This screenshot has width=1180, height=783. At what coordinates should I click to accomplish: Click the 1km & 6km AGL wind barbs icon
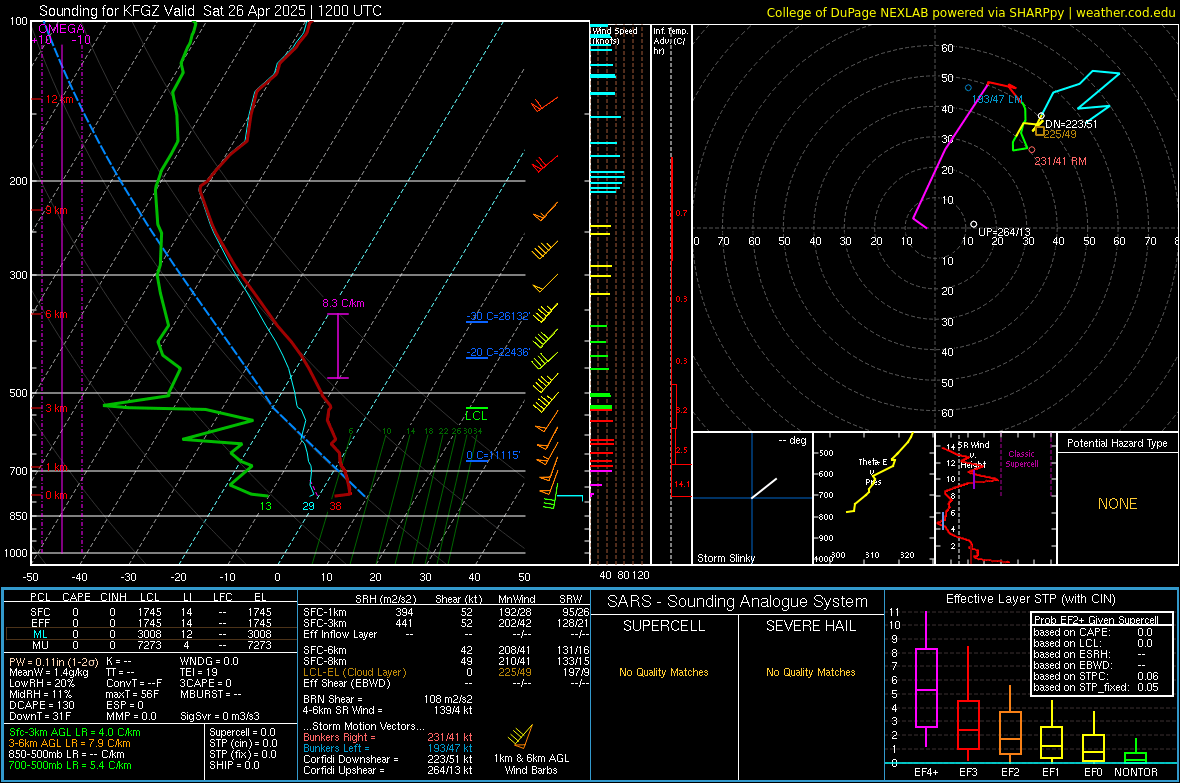(x=521, y=737)
